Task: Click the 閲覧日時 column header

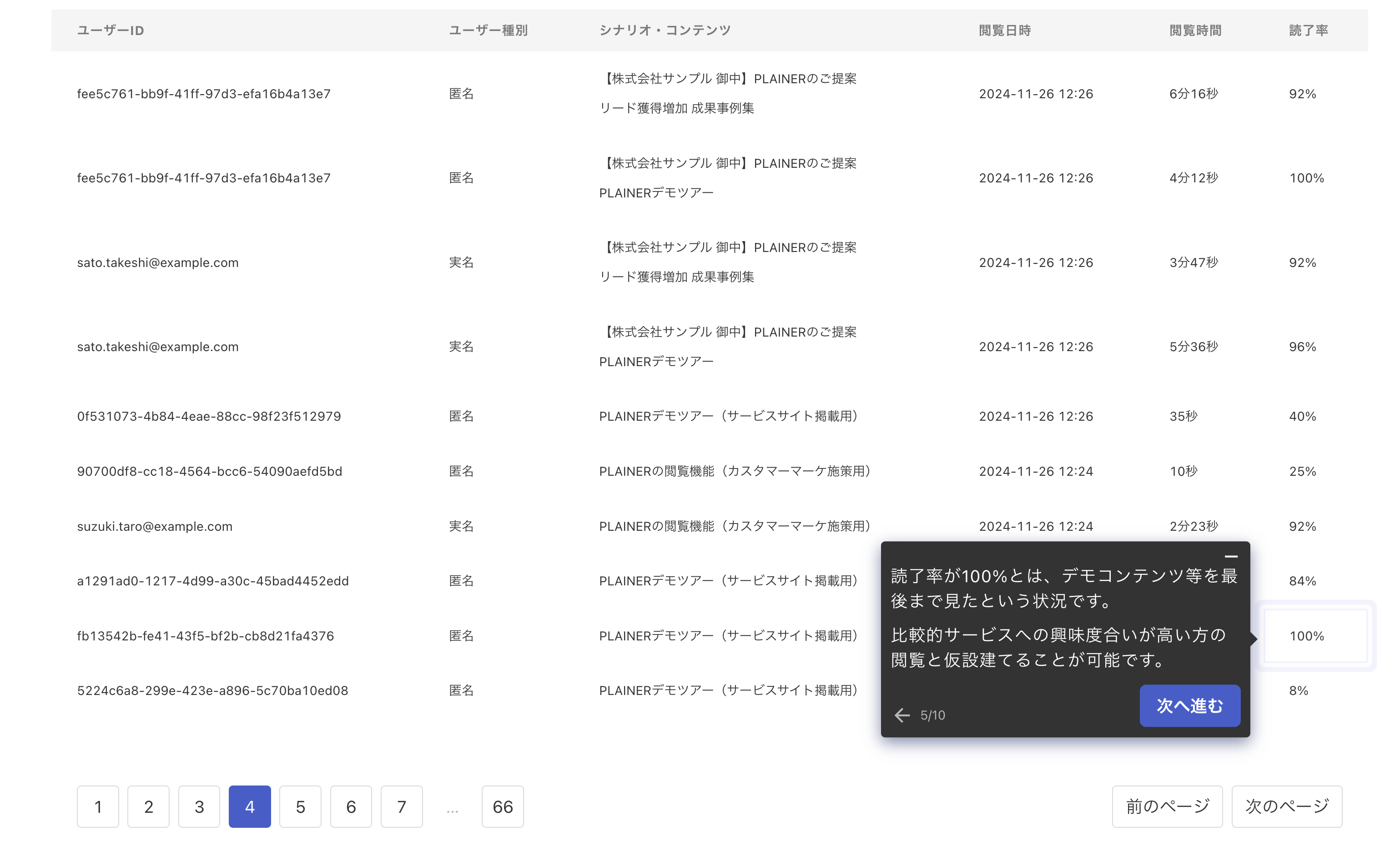Action: point(1005,30)
